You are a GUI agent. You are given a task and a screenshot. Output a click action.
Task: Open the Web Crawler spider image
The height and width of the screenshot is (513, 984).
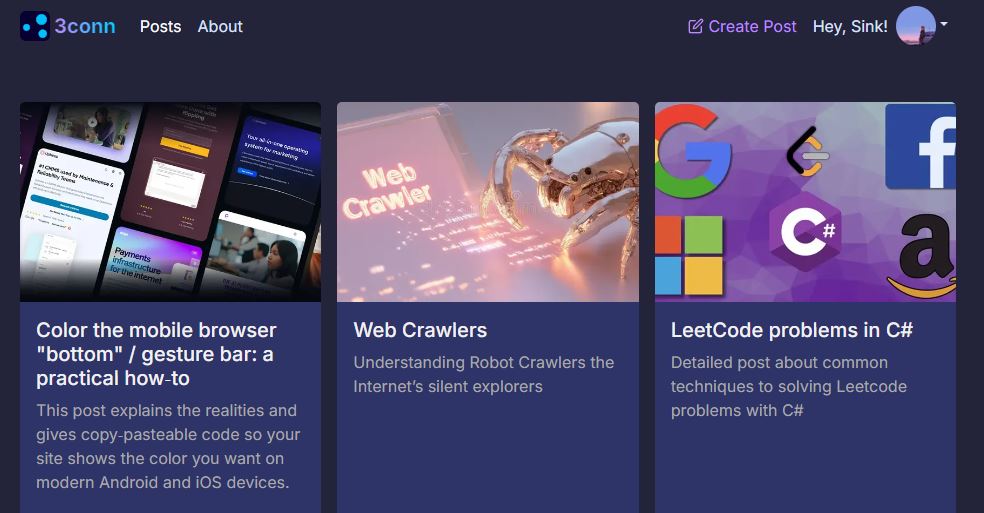pyautogui.click(x=488, y=202)
